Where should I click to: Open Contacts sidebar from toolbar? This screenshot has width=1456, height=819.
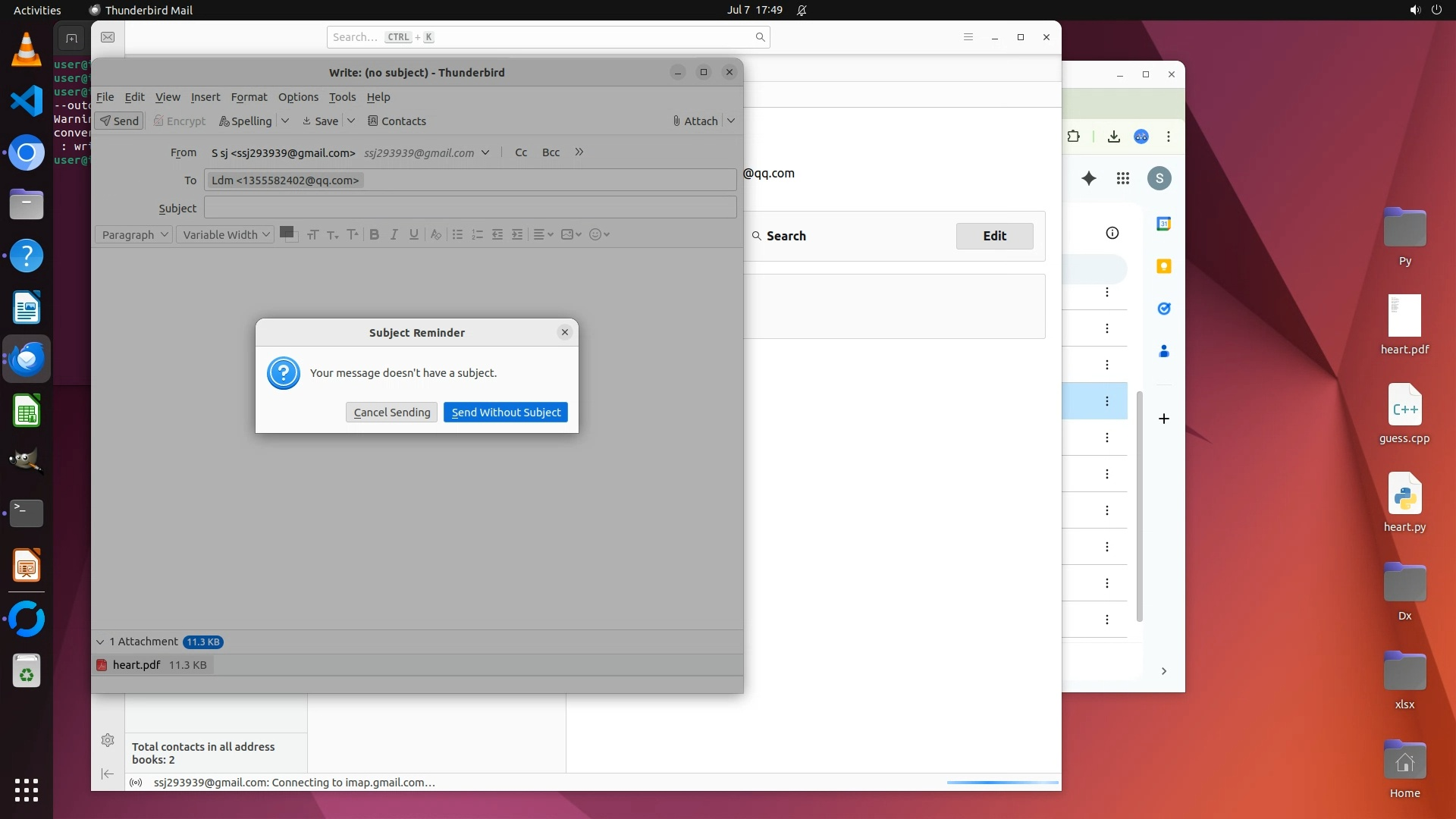click(x=397, y=121)
